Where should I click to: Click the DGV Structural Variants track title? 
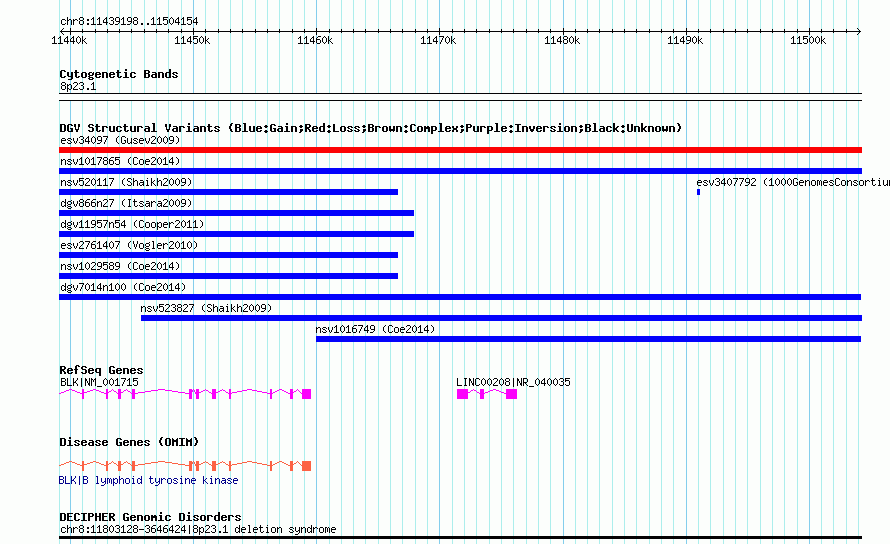click(371, 128)
